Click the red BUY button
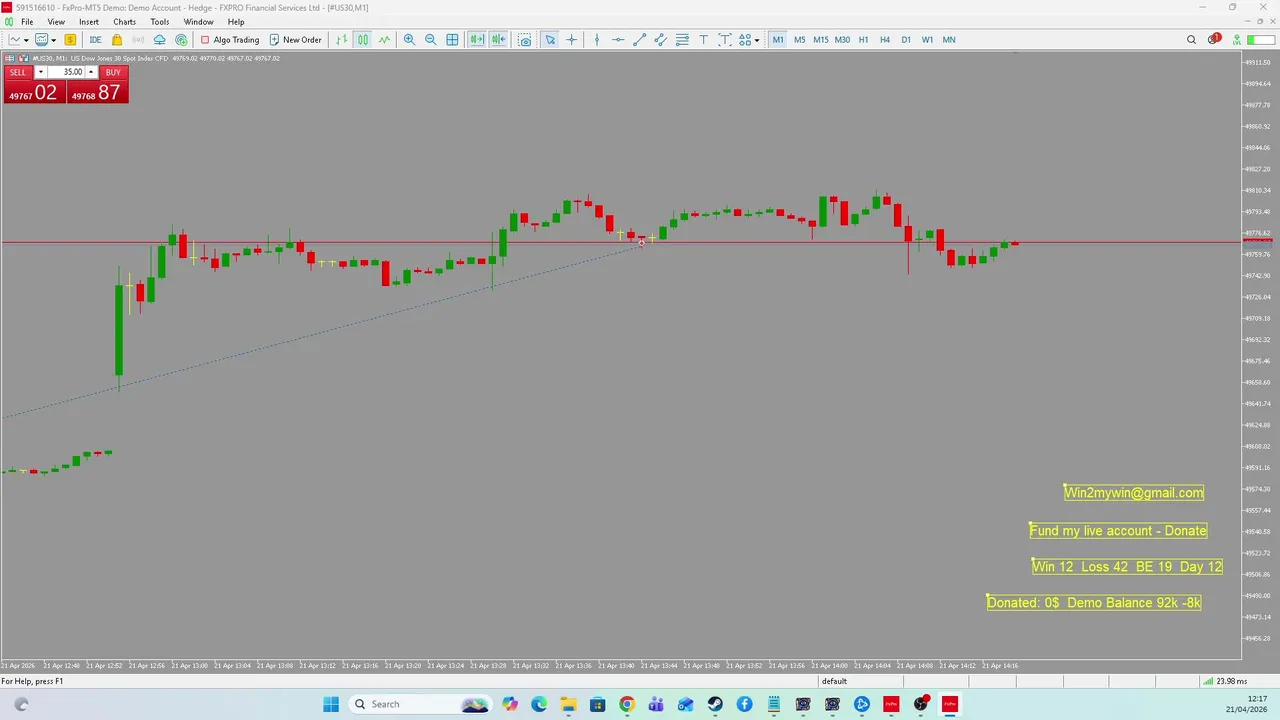Image resolution: width=1280 pixels, height=720 pixels. (x=113, y=72)
